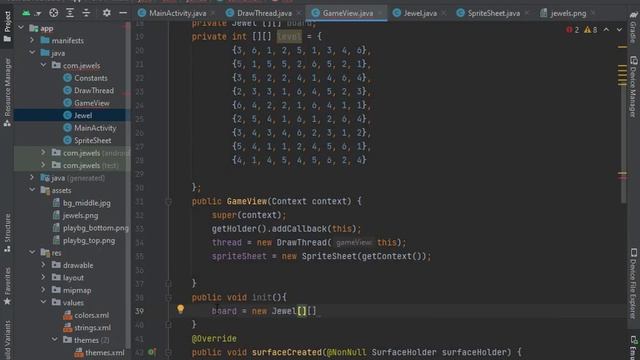This screenshot has width=640, height=360.
Task: Open the project panel settings gear
Action: (x=107, y=13)
